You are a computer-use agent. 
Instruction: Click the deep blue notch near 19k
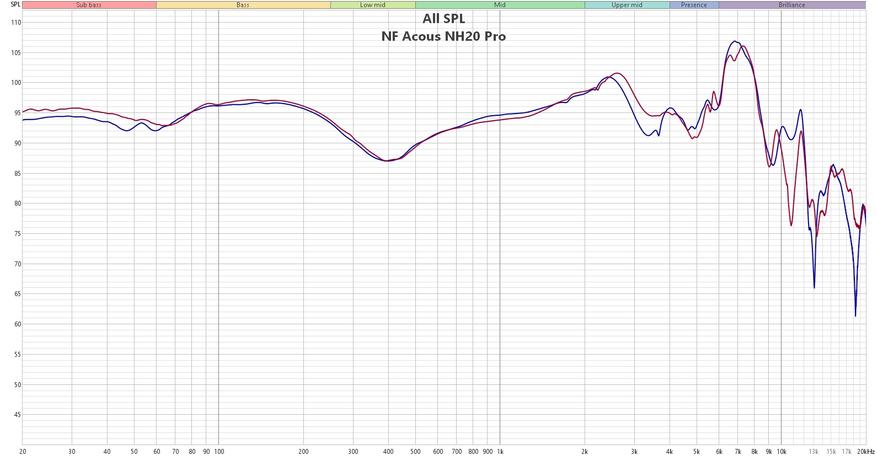point(855,315)
